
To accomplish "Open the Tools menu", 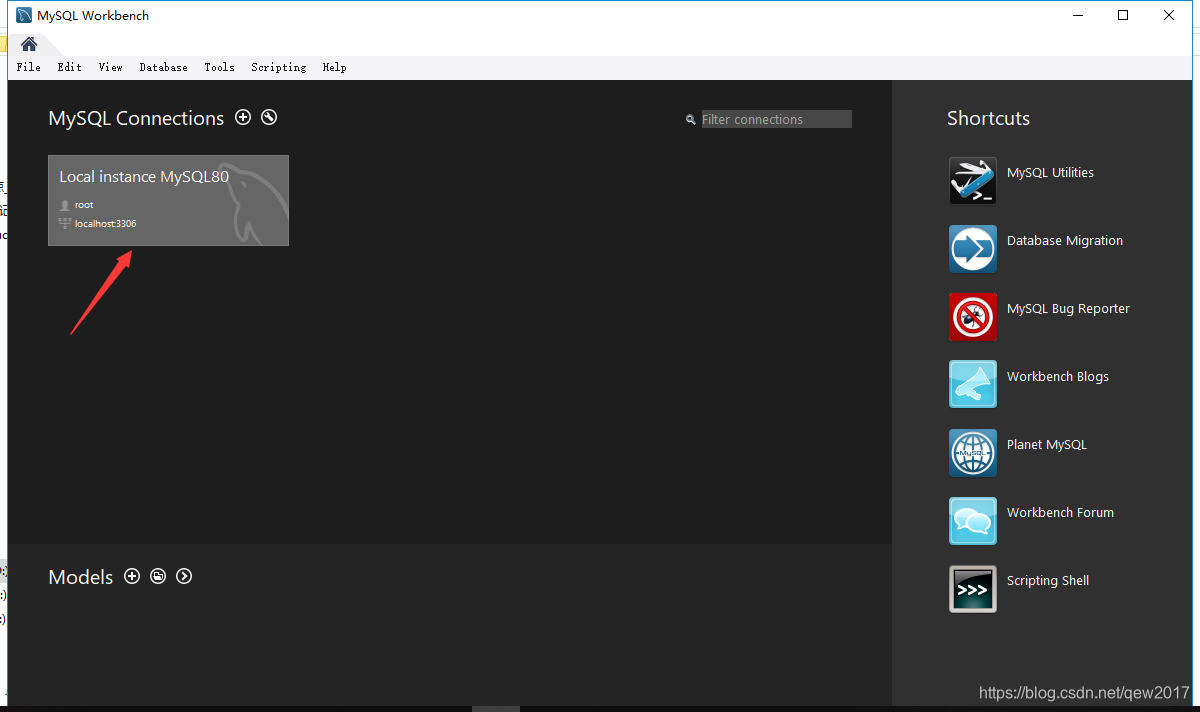I will 219,67.
